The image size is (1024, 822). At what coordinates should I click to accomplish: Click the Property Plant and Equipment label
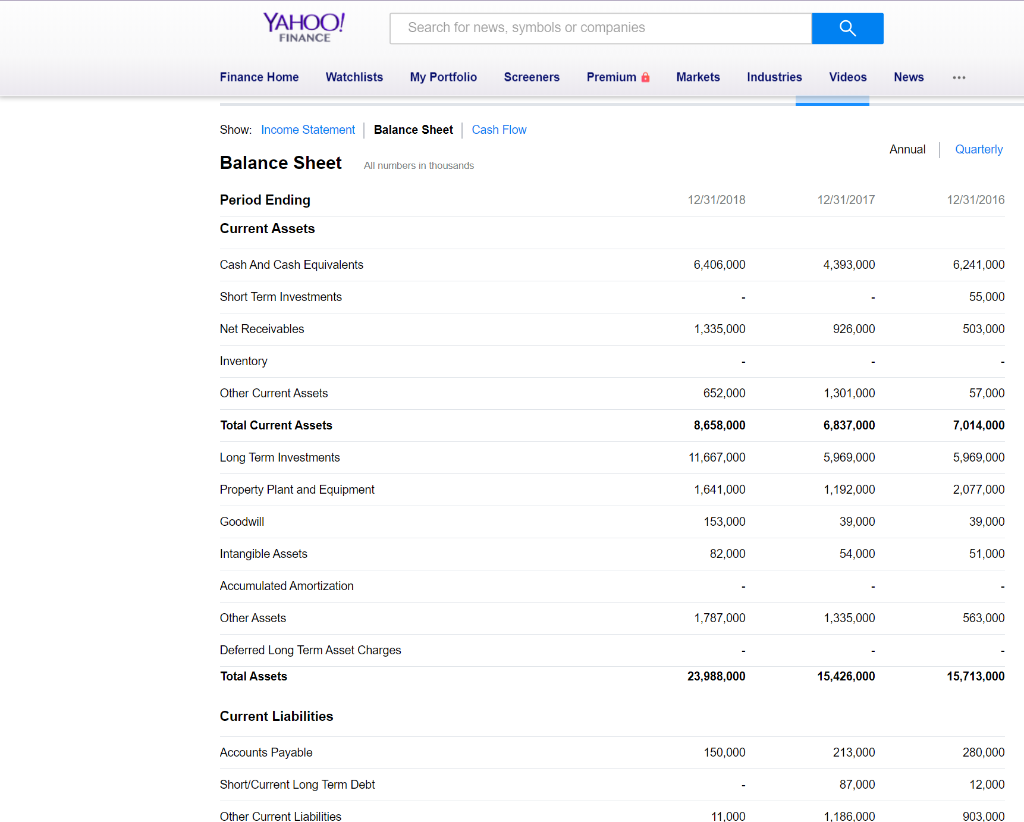point(297,490)
